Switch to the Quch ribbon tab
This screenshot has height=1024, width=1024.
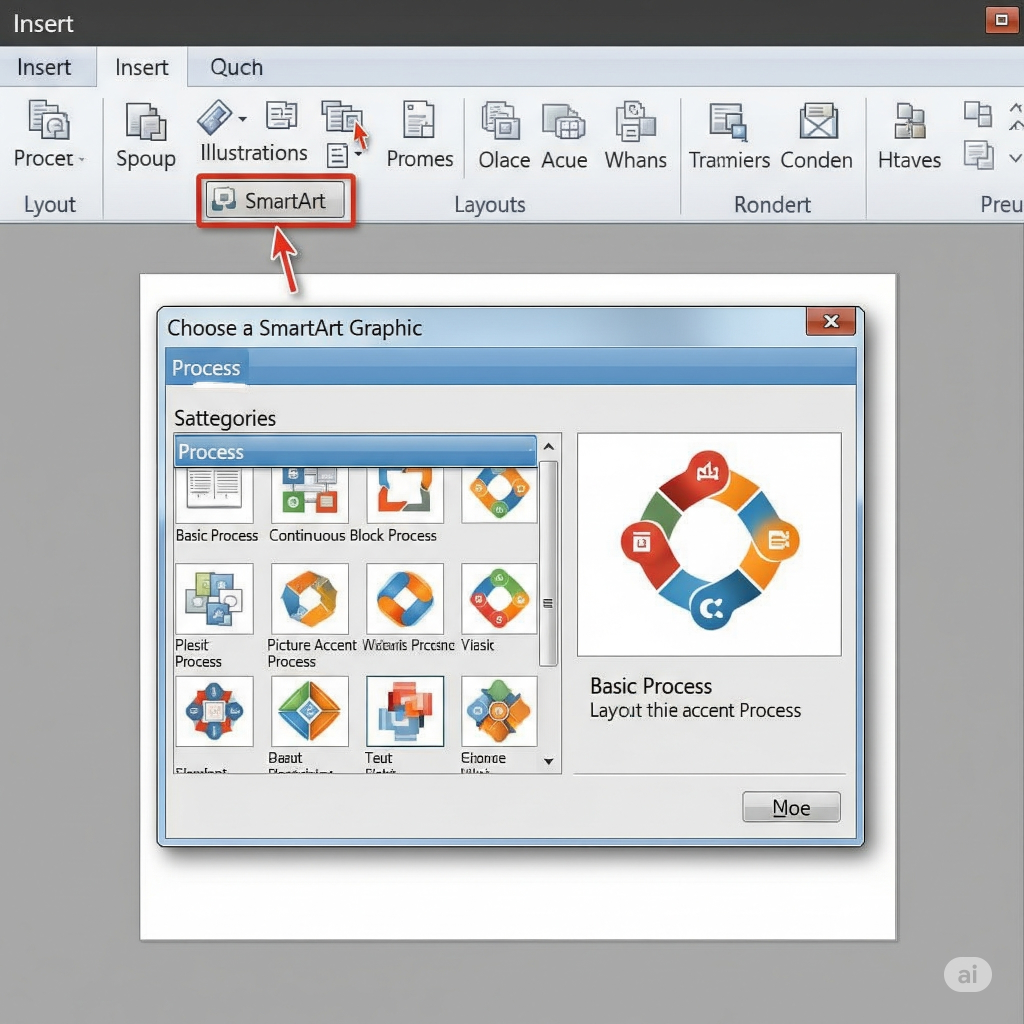pyautogui.click(x=236, y=68)
